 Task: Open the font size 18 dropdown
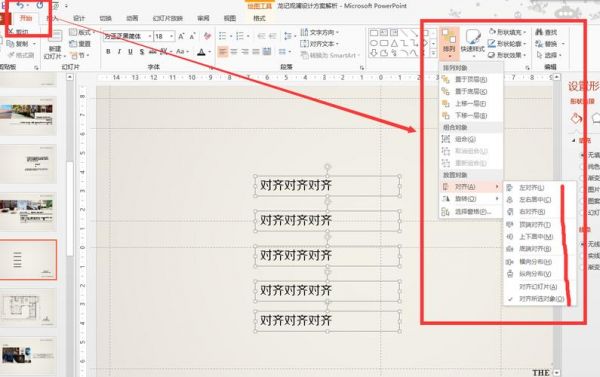click(165, 36)
